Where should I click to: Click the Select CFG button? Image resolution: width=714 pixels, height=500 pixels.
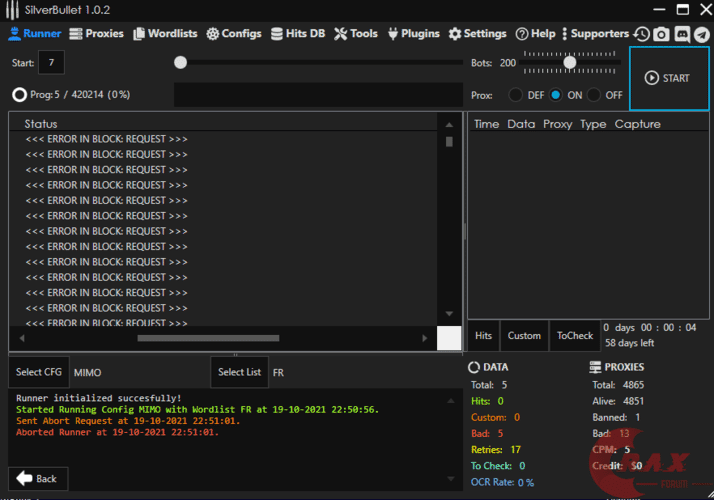[39, 372]
